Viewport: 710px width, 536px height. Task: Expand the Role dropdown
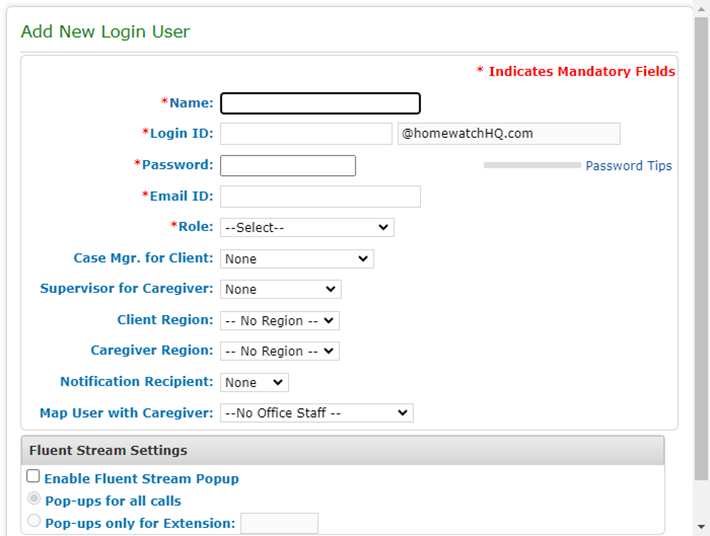pyautogui.click(x=307, y=228)
